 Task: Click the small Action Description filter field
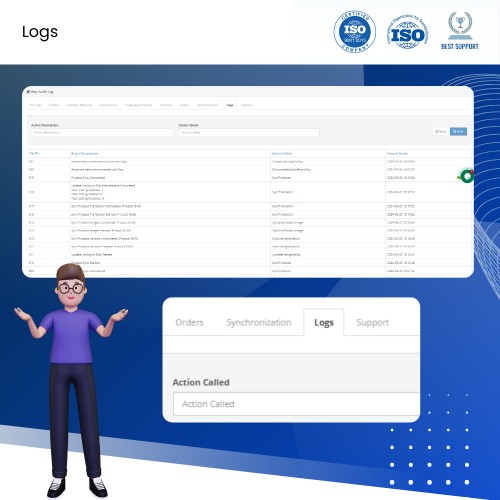tap(102, 132)
